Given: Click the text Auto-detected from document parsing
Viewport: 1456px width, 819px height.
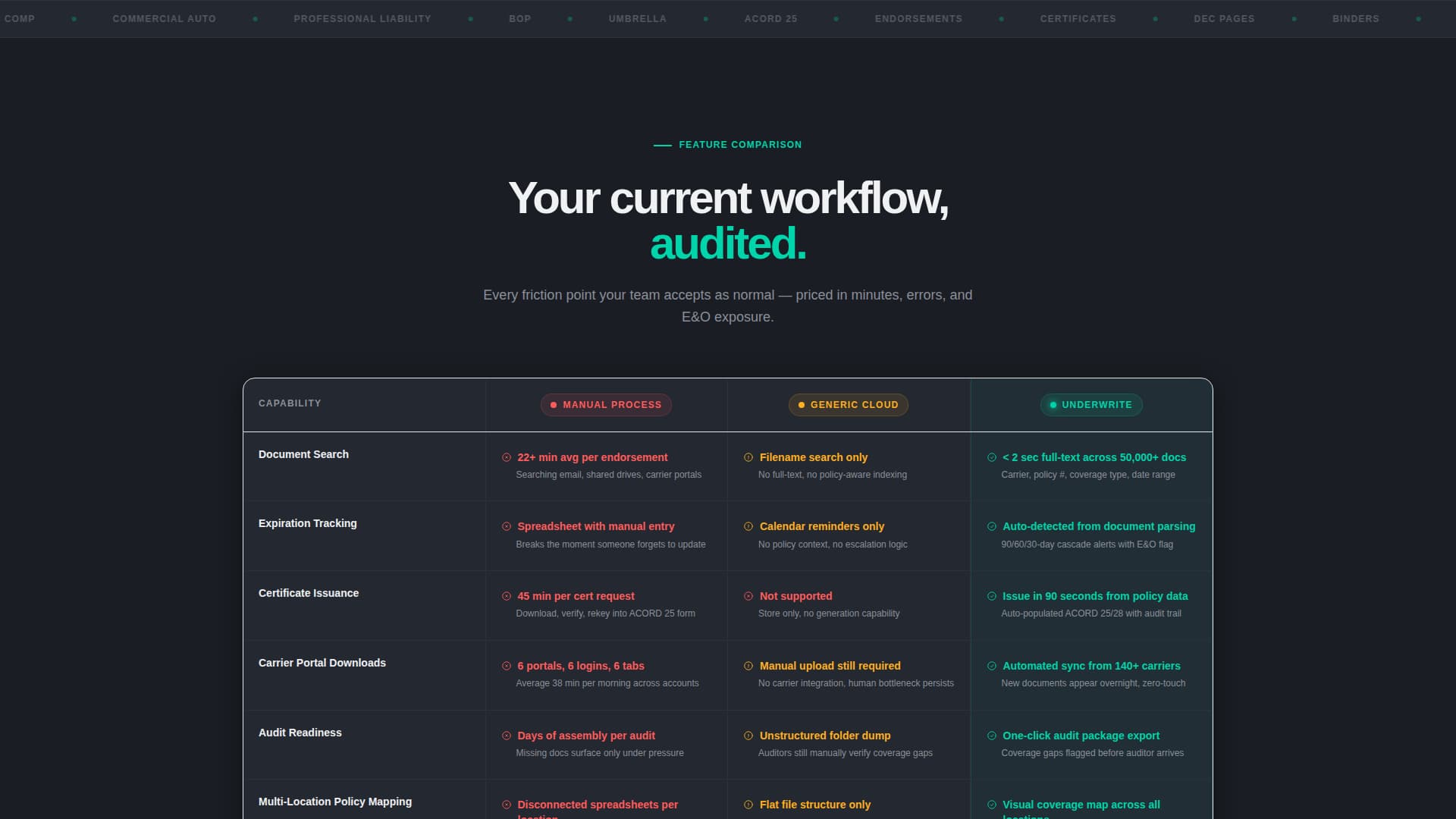Looking at the screenshot, I should [x=1099, y=526].
